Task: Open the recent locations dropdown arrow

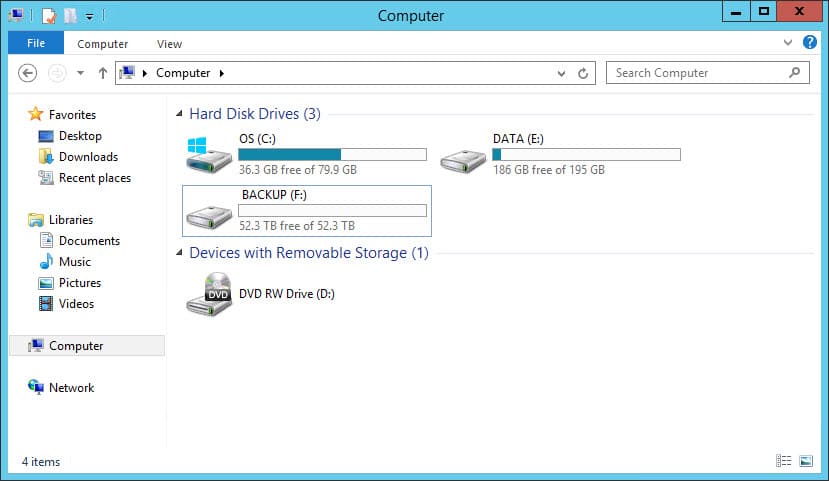Action: click(x=80, y=73)
